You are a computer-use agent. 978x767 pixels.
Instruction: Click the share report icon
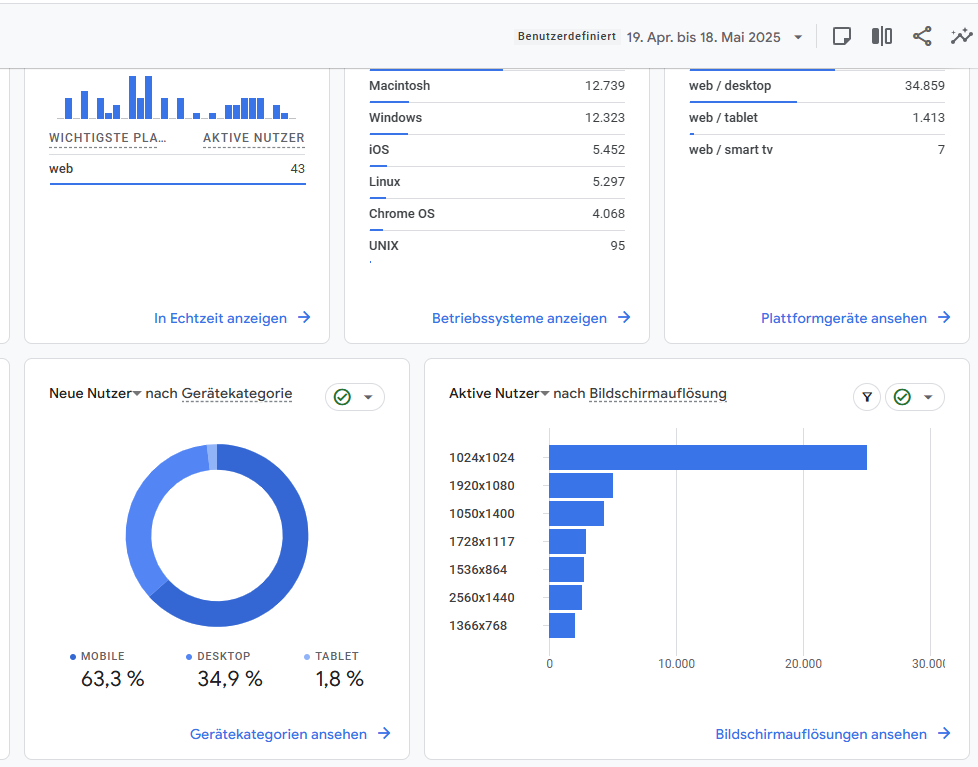click(922, 37)
